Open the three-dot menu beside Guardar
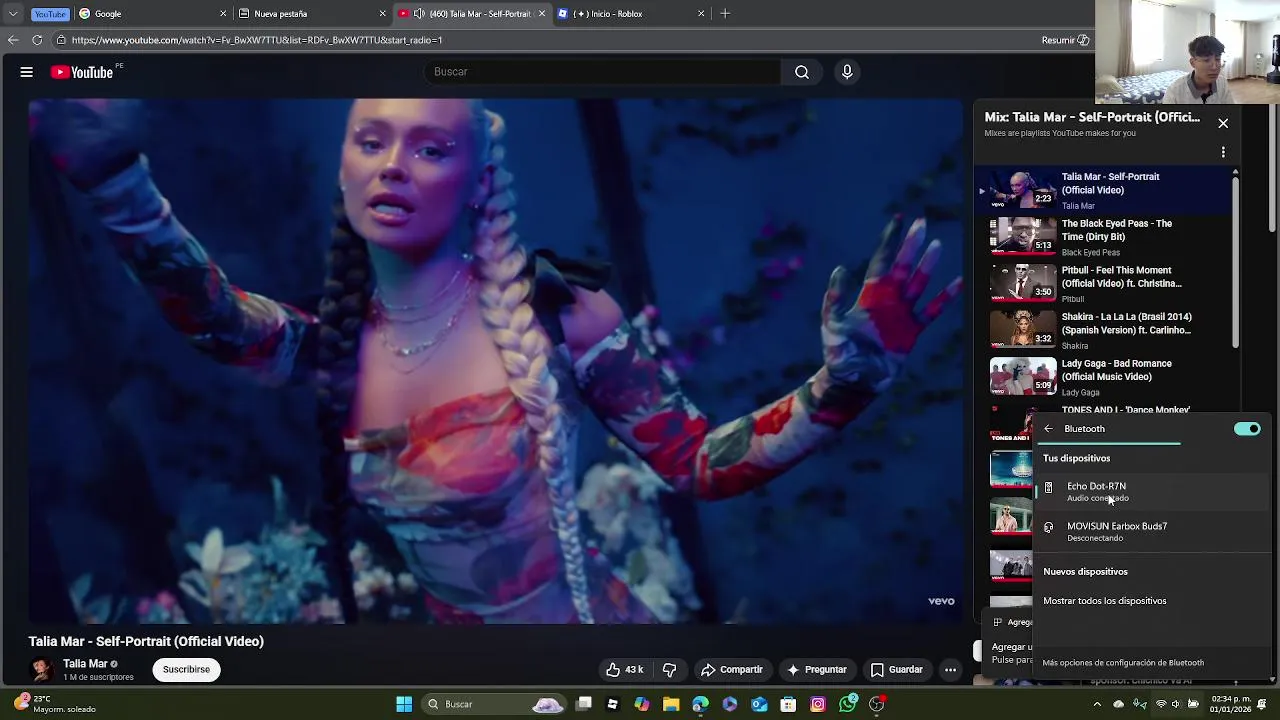1280x720 pixels. pos(951,670)
